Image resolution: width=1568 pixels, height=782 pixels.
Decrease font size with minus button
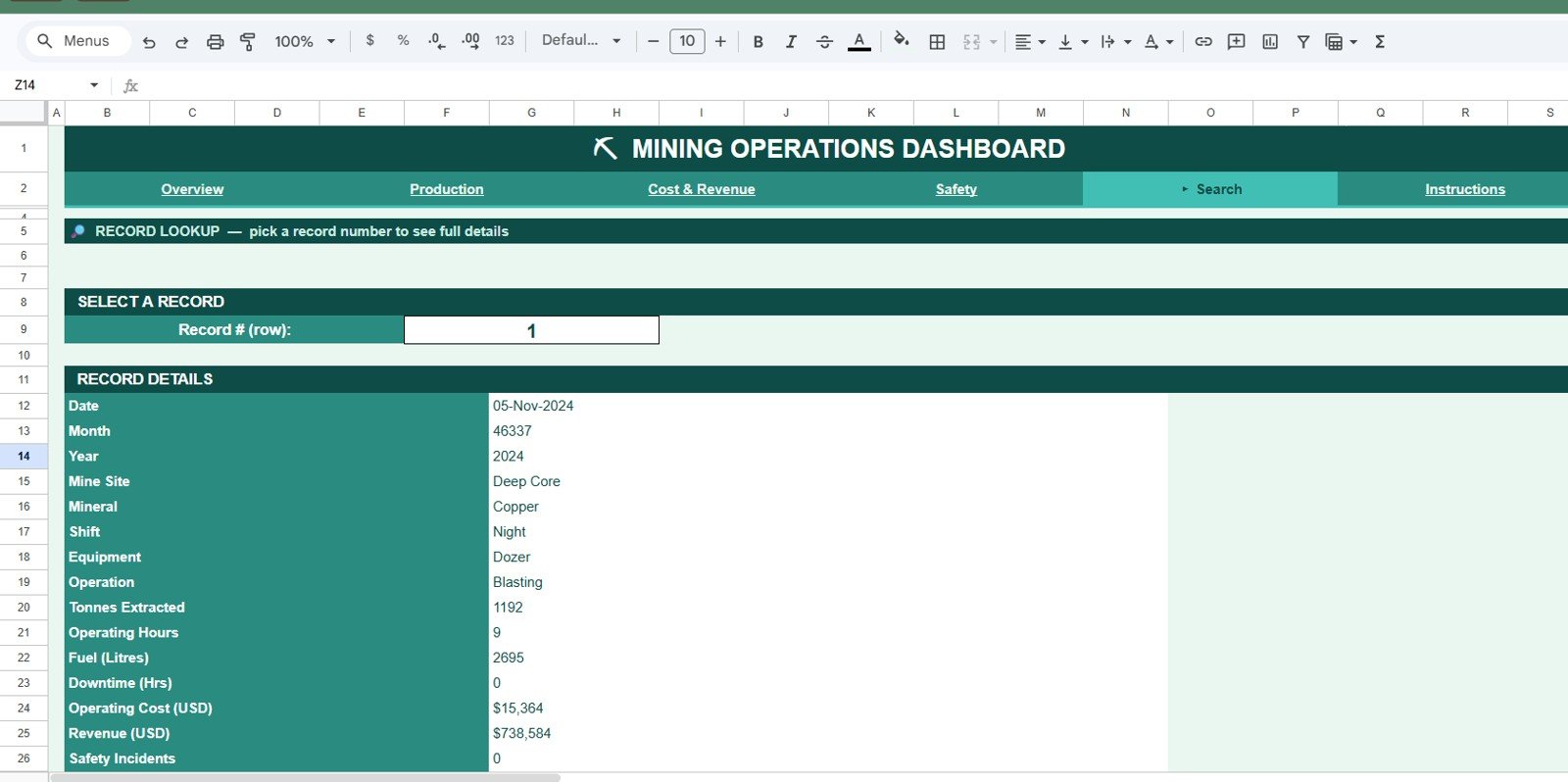(654, 41)
